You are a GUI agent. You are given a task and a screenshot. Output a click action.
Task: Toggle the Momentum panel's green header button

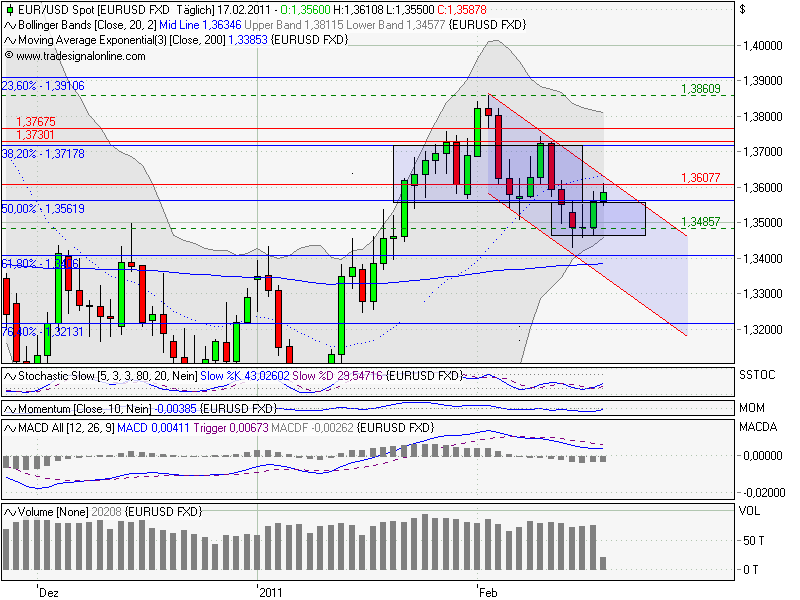(x=9, y=408)
